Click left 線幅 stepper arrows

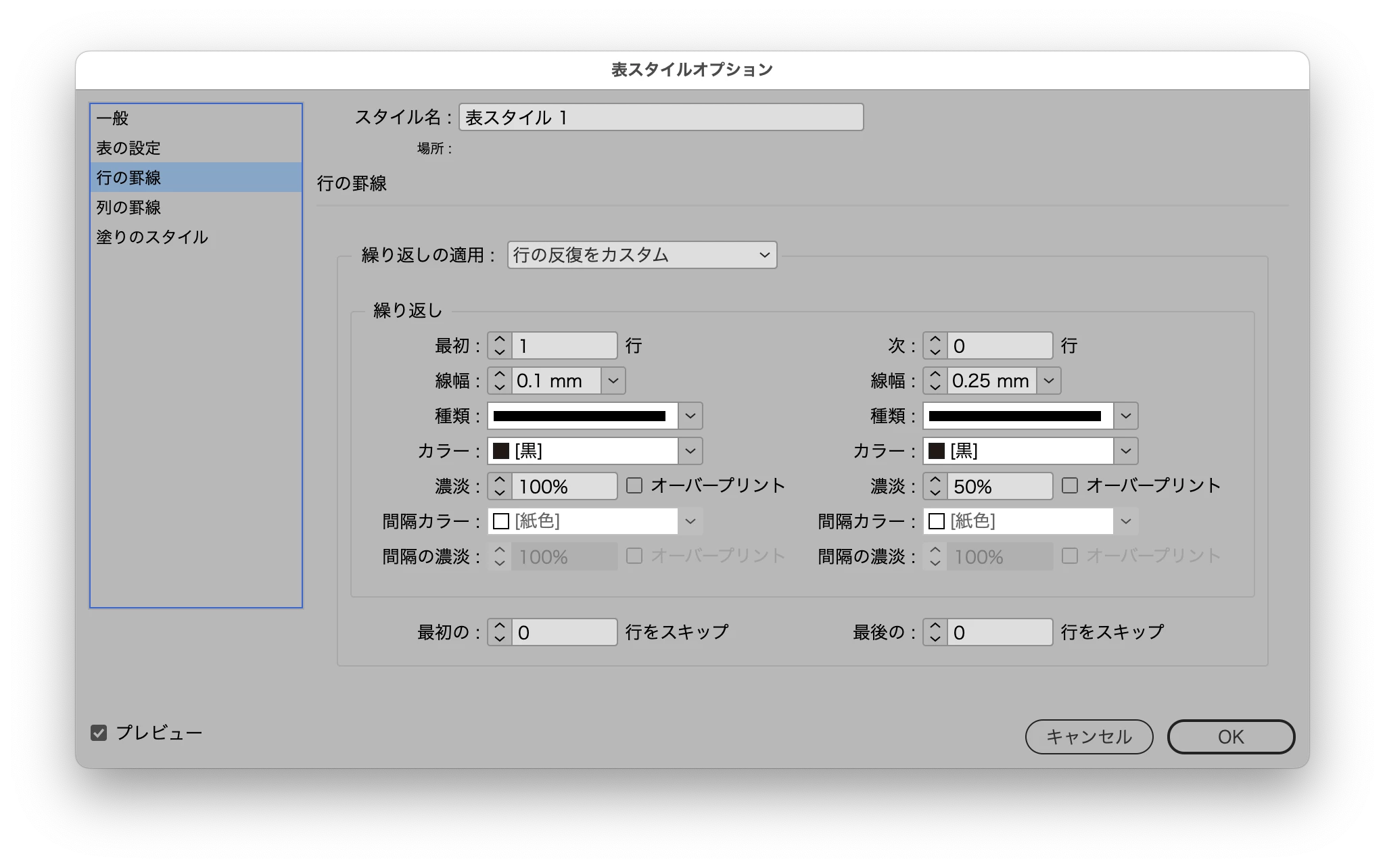[x=500, y=381]
